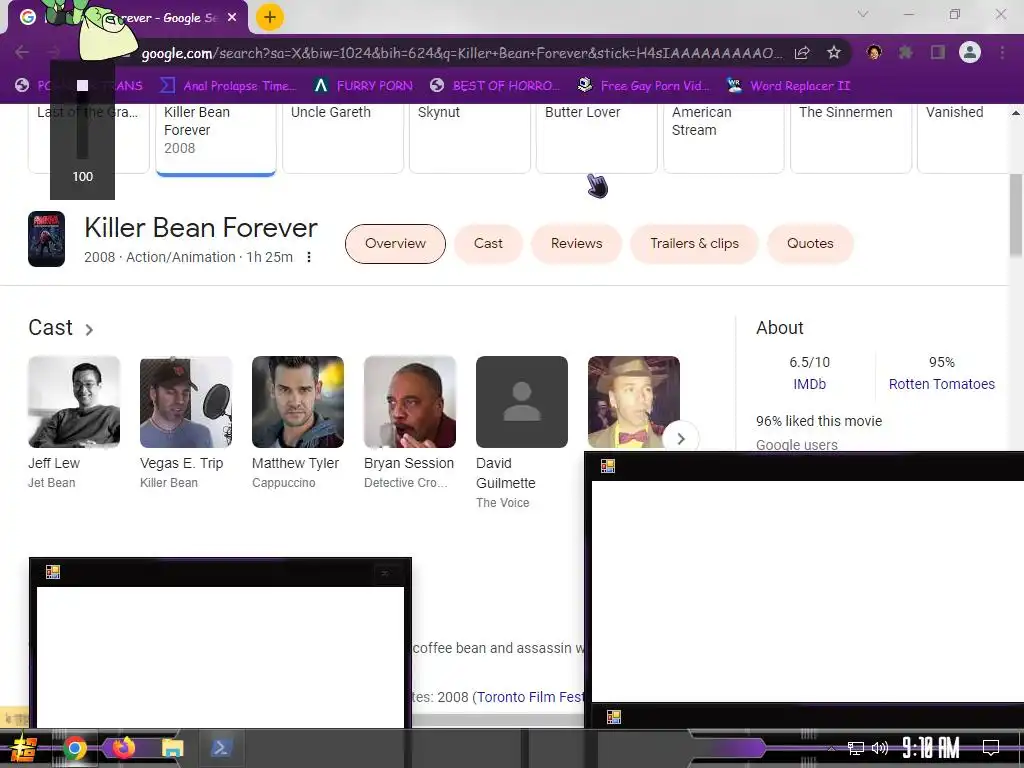Click the address bar URL field
Image resolution: width=1024 pixels, height=768 pixels.
click(x=460, y=53)
